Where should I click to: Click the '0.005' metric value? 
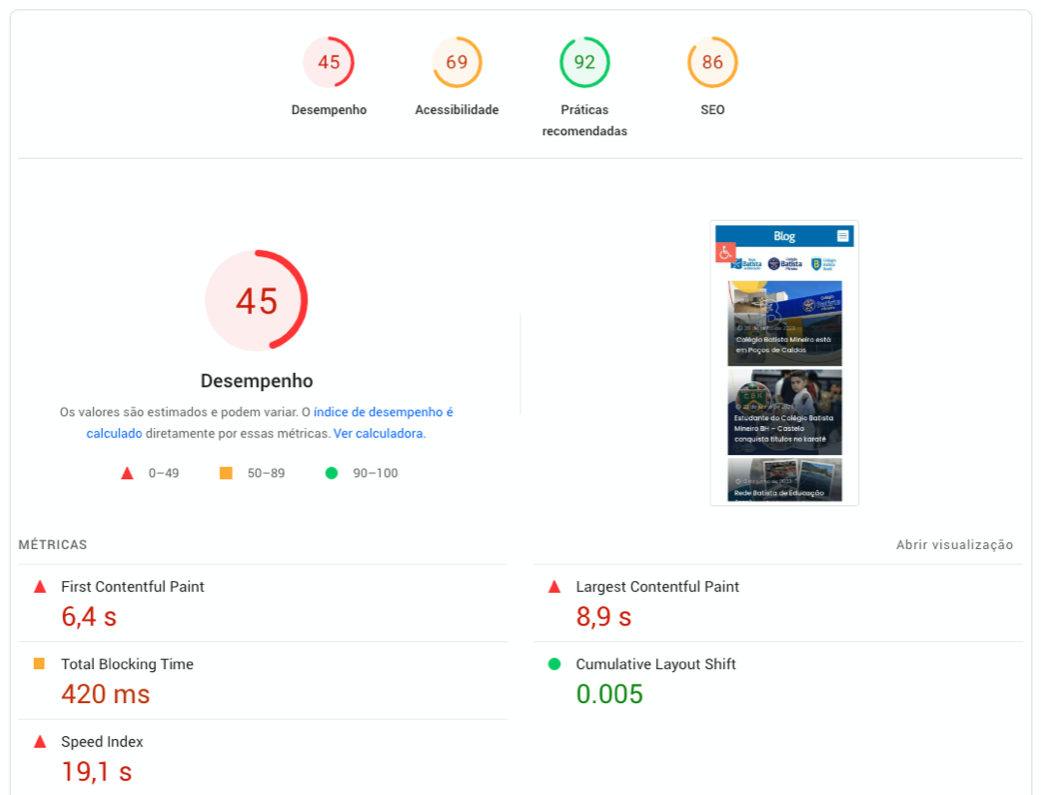[609, 694]
